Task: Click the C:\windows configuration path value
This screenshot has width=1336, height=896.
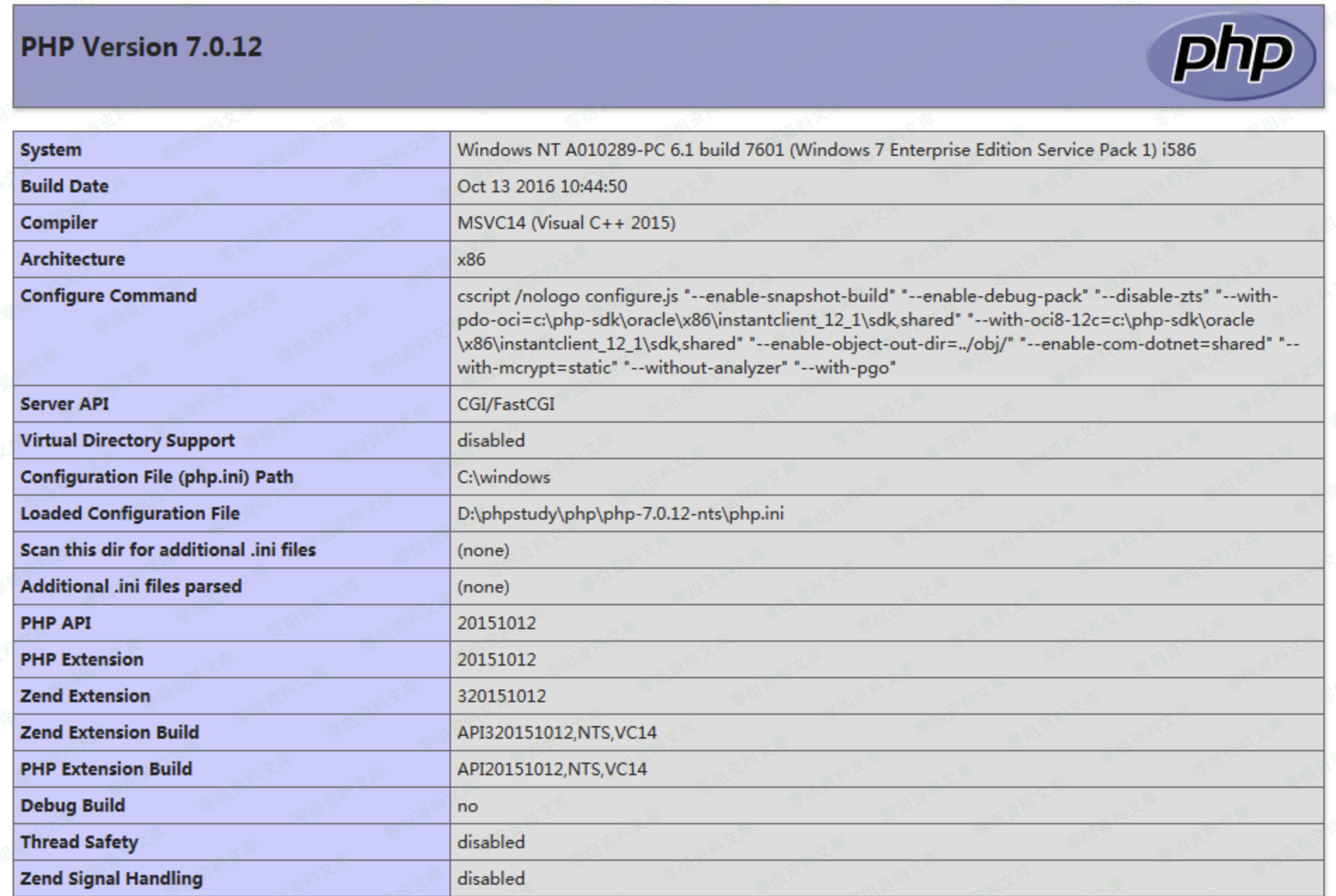Action: [504, 477]
